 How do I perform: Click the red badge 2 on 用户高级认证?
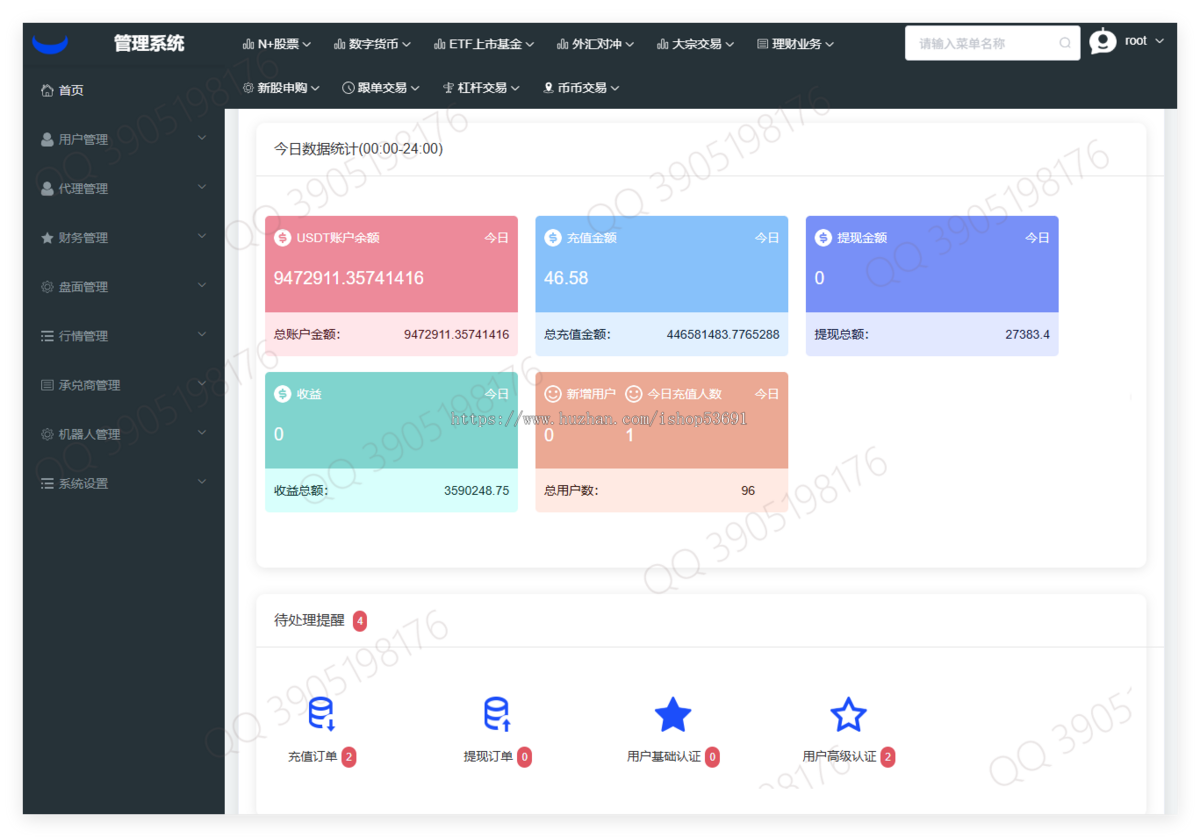(888, 757)
